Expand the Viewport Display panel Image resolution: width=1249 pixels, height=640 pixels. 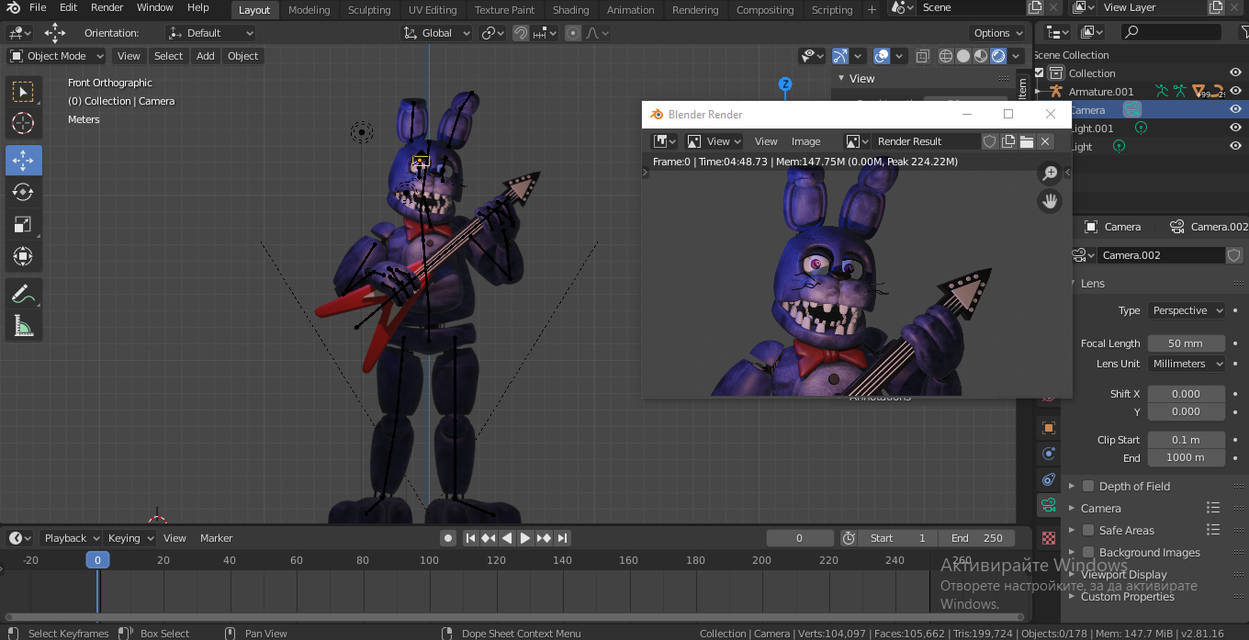(1124, 574)
